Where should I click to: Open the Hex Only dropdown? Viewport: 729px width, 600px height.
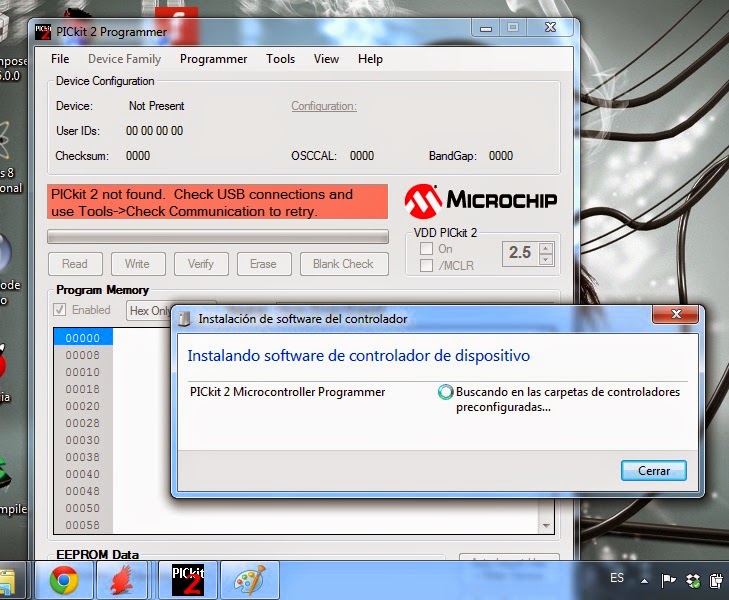[x=150, y=310]
